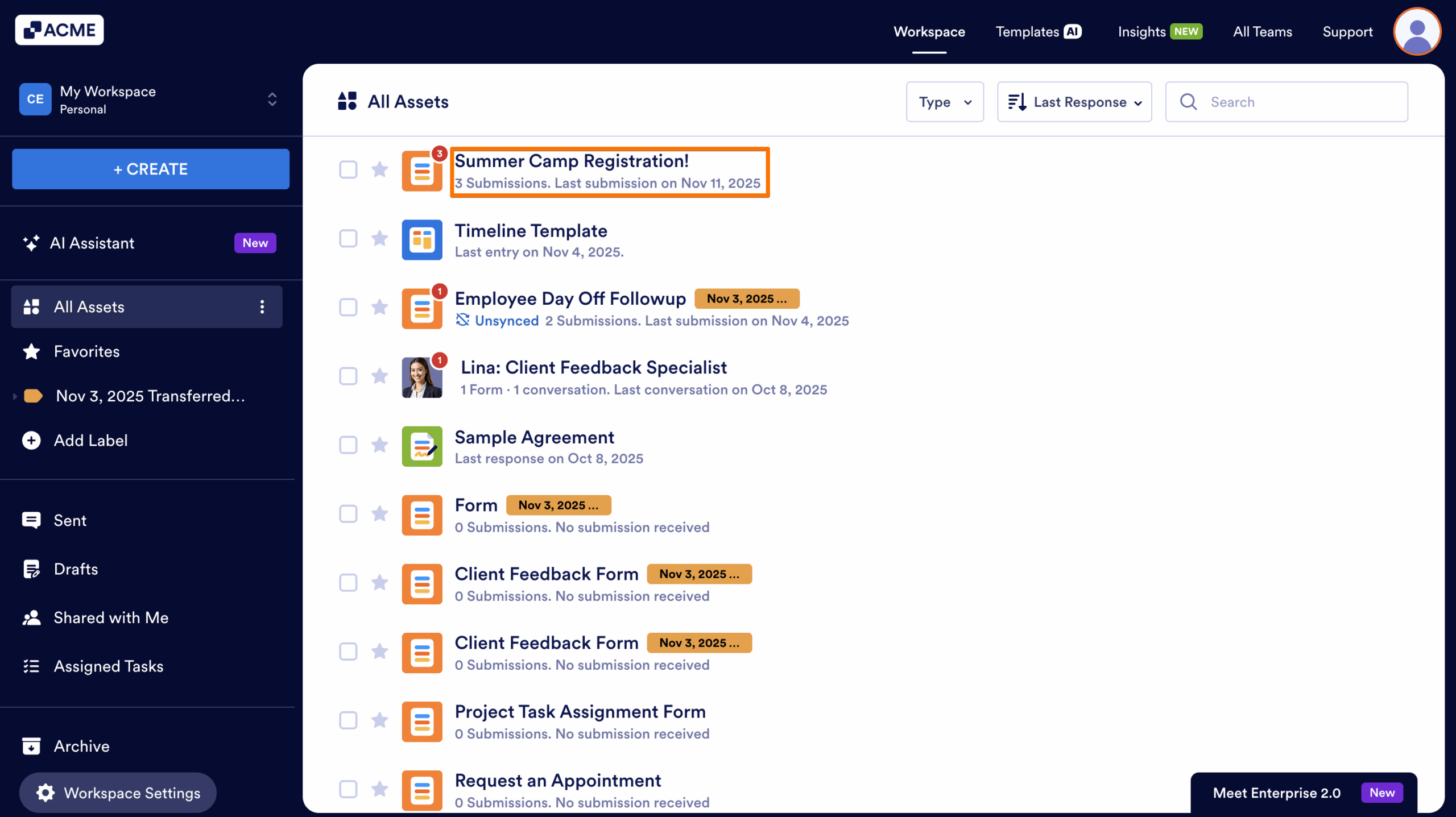
Task: Open the Archive folder
Action: (x=81, y=746)
